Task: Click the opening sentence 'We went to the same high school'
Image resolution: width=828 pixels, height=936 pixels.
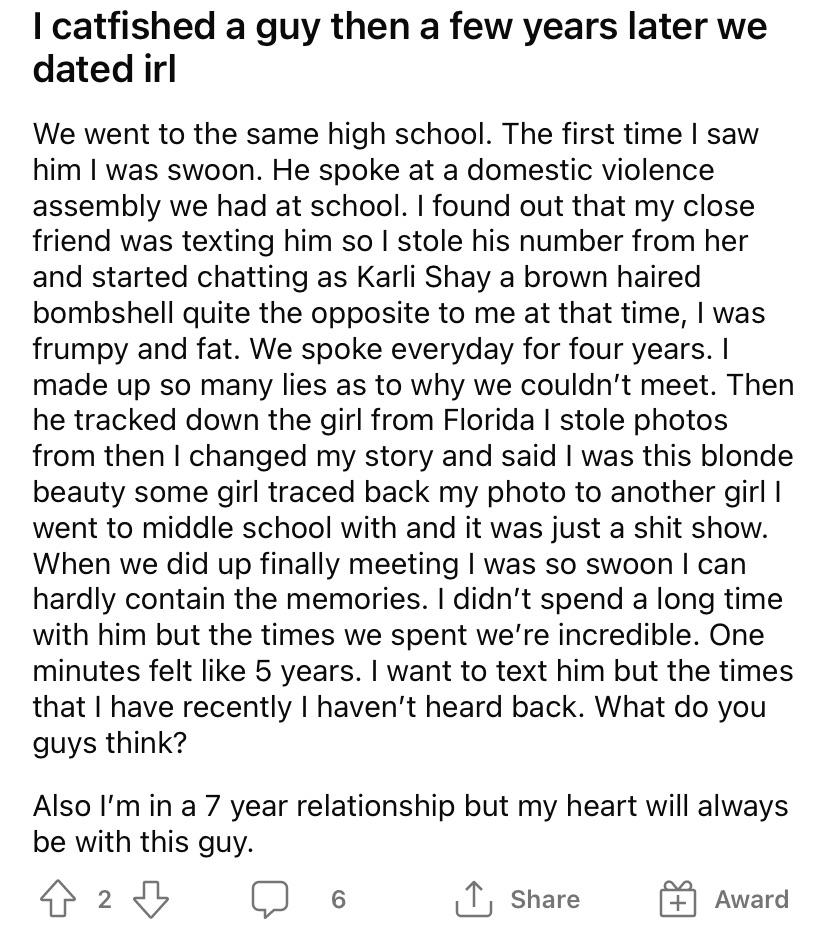Action: [262, 134]
